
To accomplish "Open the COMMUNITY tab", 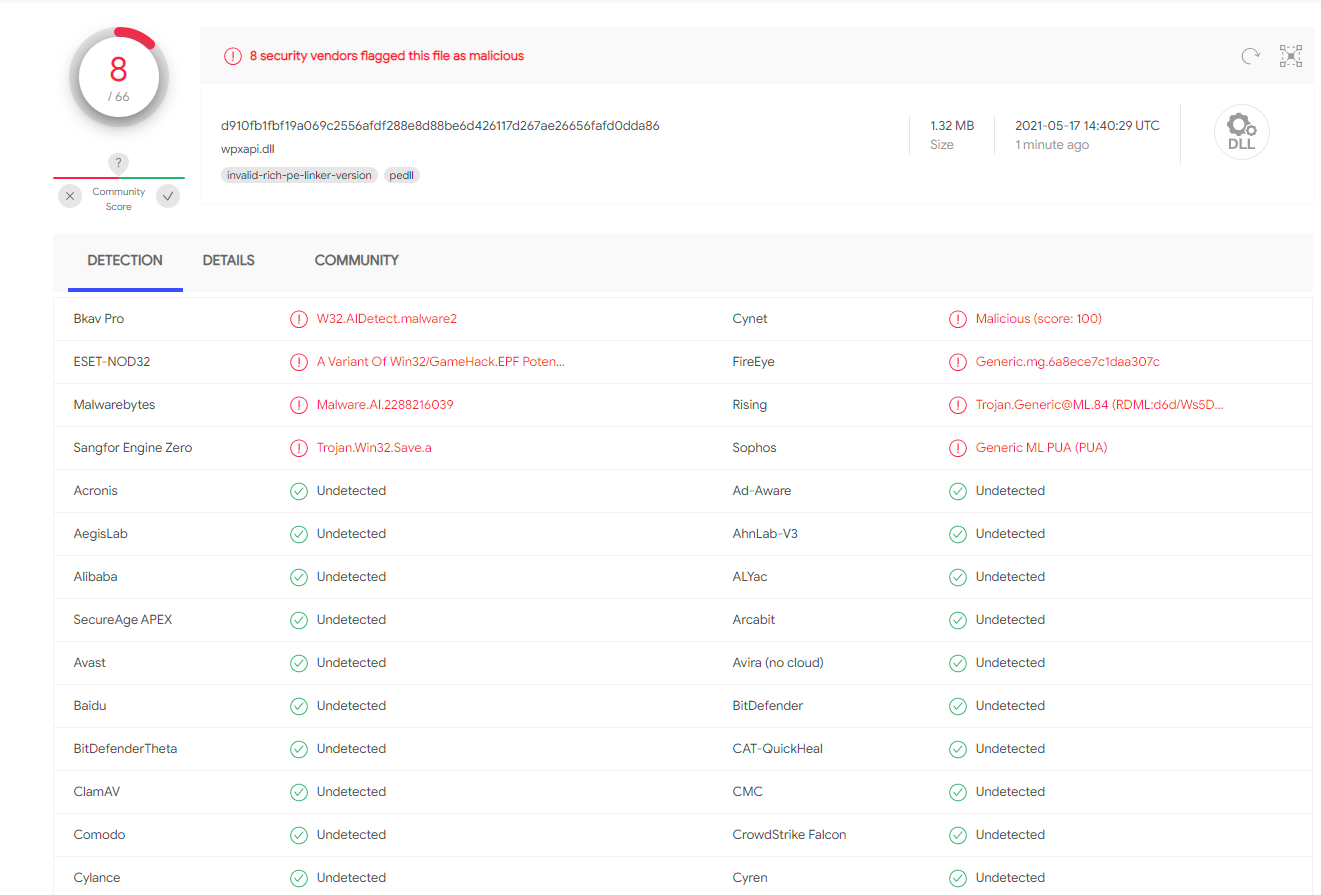I will point(356,260).
